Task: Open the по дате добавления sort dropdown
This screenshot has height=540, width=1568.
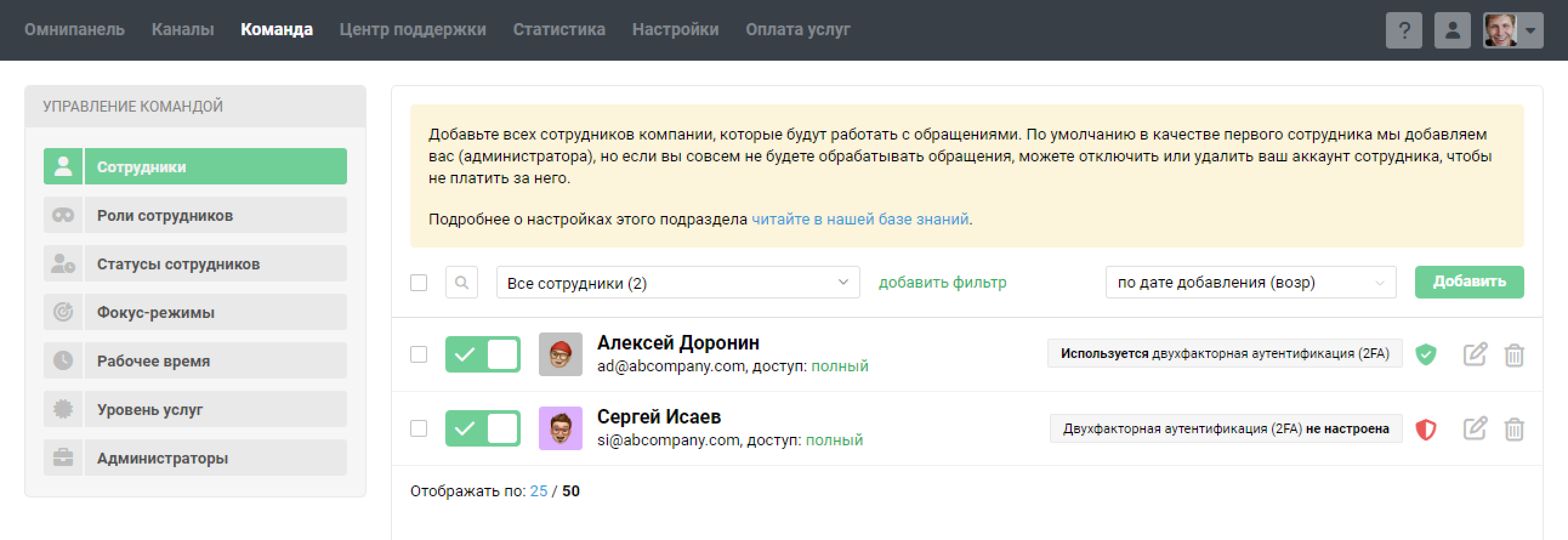Action: pos(1251,283)
